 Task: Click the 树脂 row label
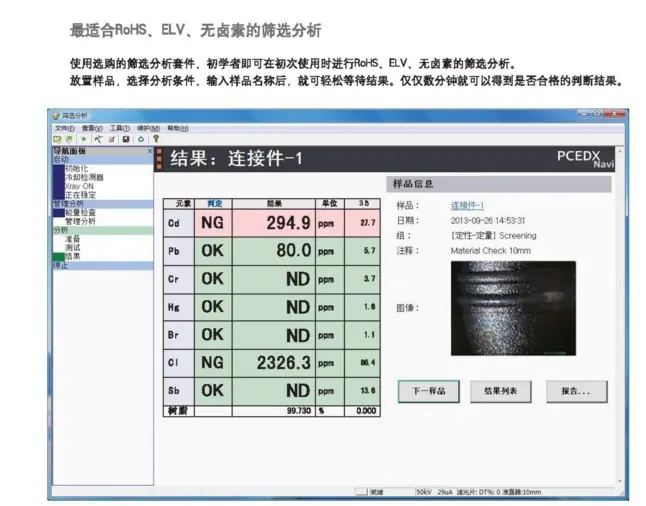tap(179, 411)
